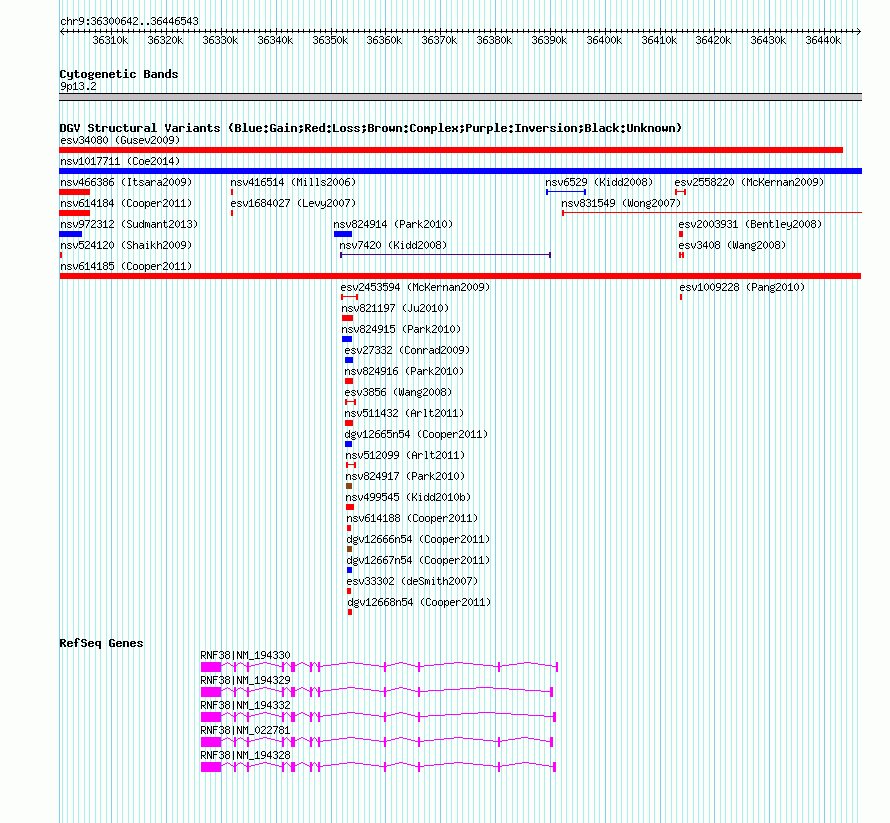Screen dimensions: 890x823
Task: Click nsv511432 (Arlt2011) label
Action: pyautogui.click(x=404, y=413)
